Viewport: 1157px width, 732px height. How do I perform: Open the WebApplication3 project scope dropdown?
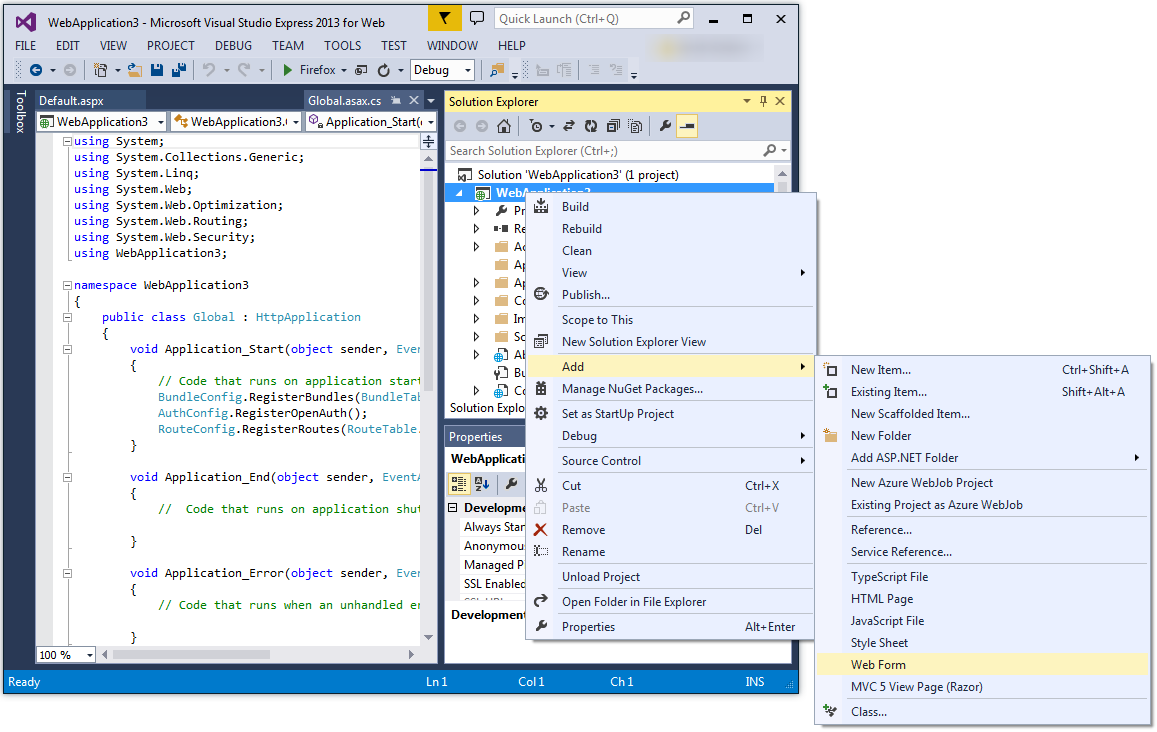pyautogui.click(x=160, y=122)
